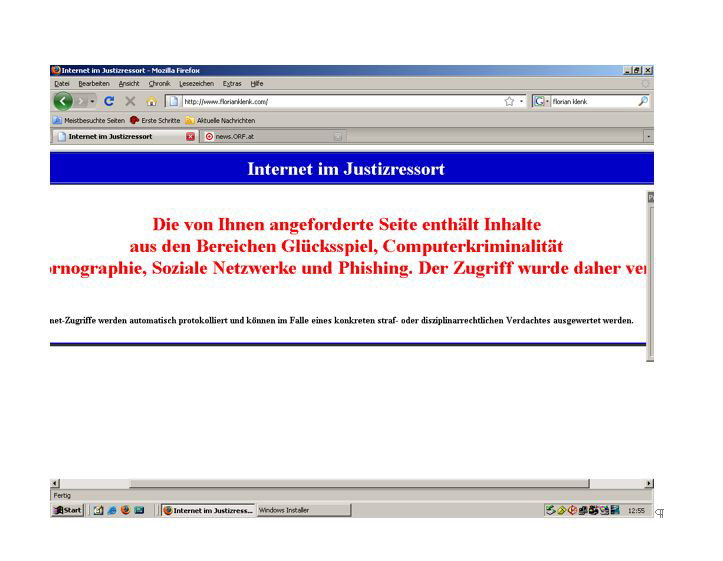Open the Windows Start menu
The image size is (723, 561).
click(67, 510)
